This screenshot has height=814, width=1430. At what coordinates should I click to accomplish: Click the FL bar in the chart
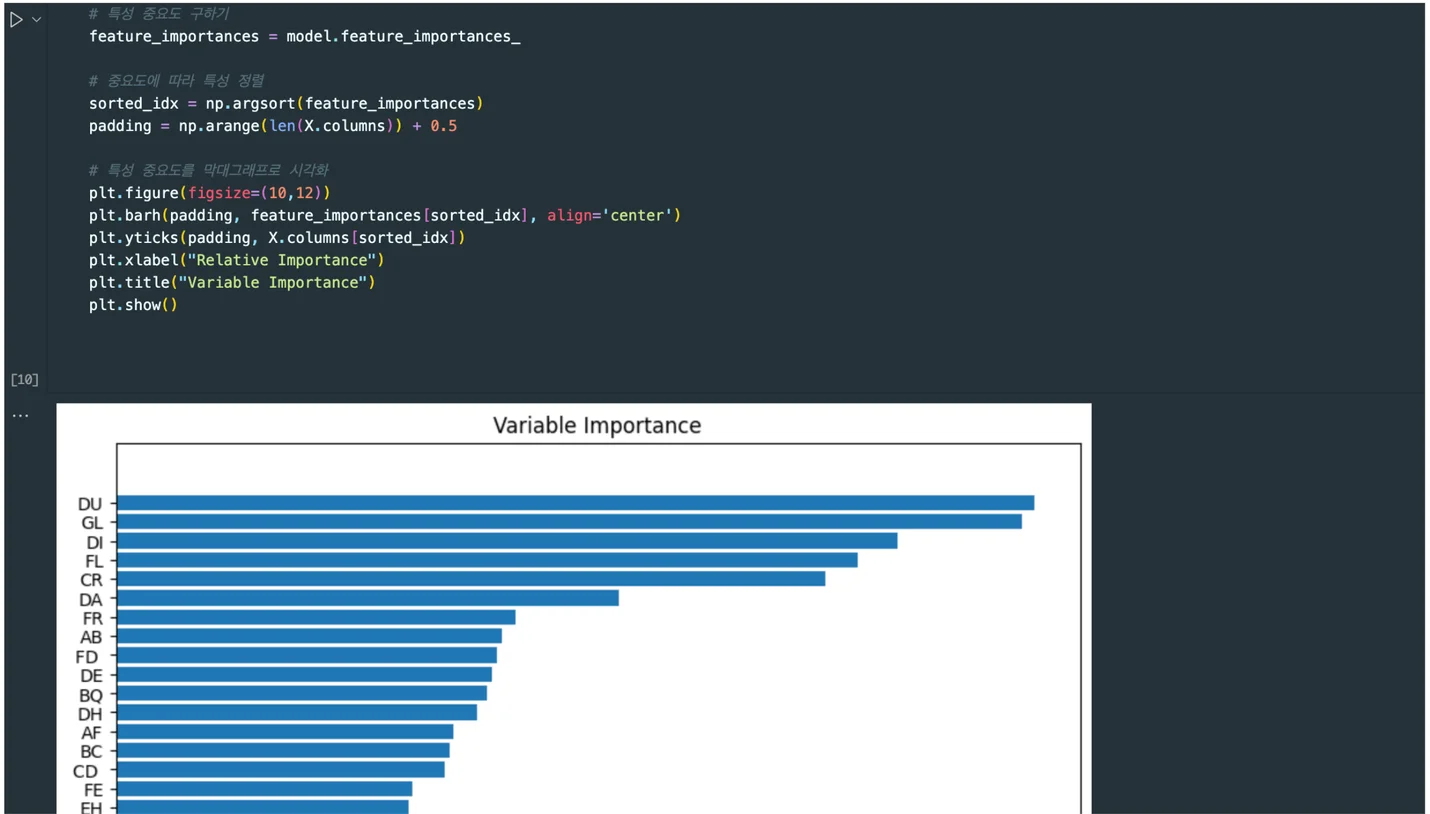pos(487,560)
